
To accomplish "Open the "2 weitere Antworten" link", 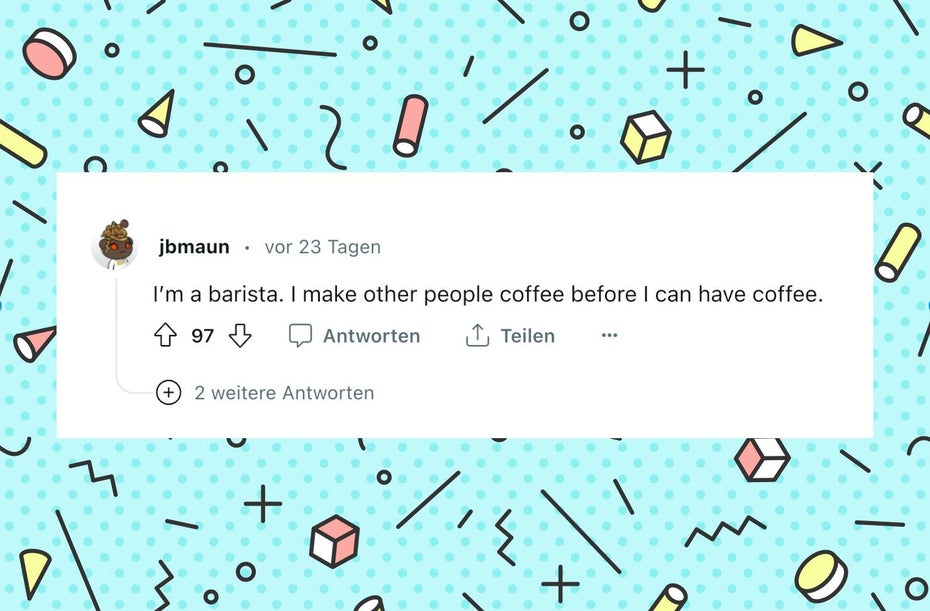I will [x=284, y=393].
